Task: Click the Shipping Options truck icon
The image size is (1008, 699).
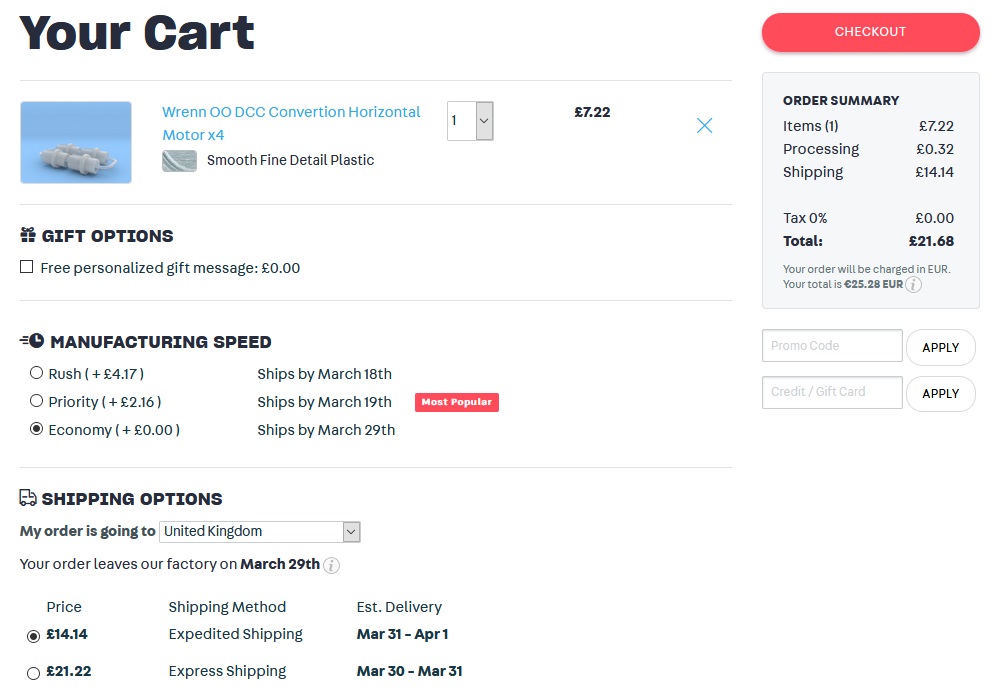Action: 28,498
